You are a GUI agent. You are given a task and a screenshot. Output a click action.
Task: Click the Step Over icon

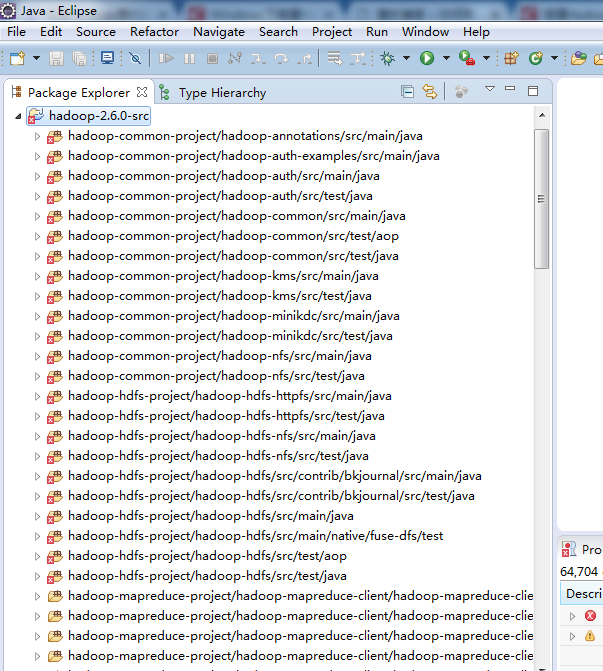[281, 58]
